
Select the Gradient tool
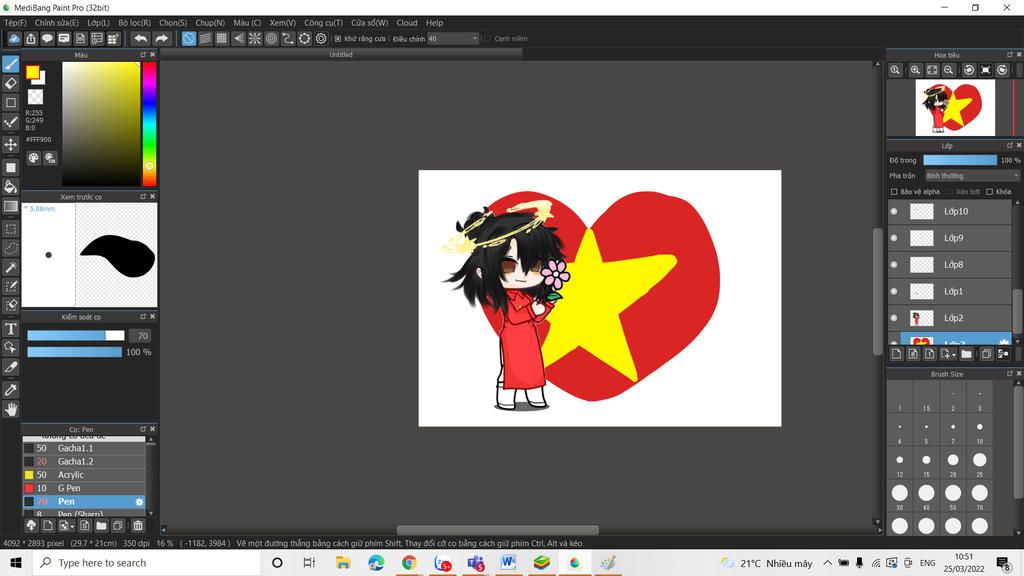10,206
